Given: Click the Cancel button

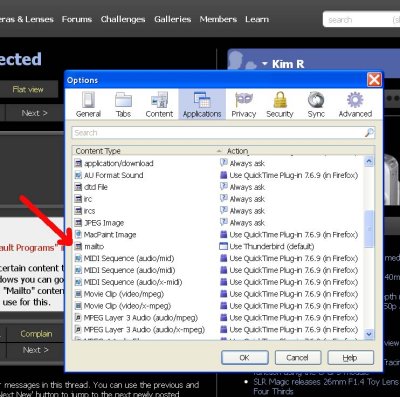Looking at the screenshot, I should coord(298,358).
